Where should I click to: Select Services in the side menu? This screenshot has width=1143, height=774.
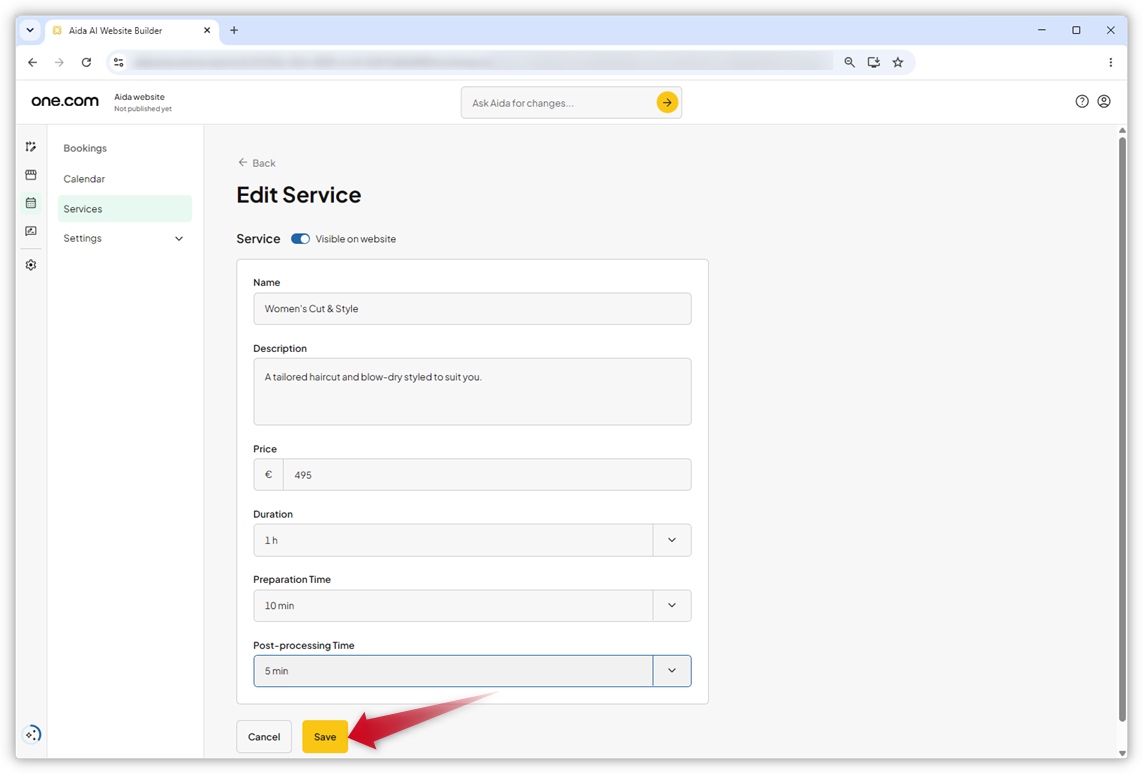pyautogui.click(x=125, y=208)
